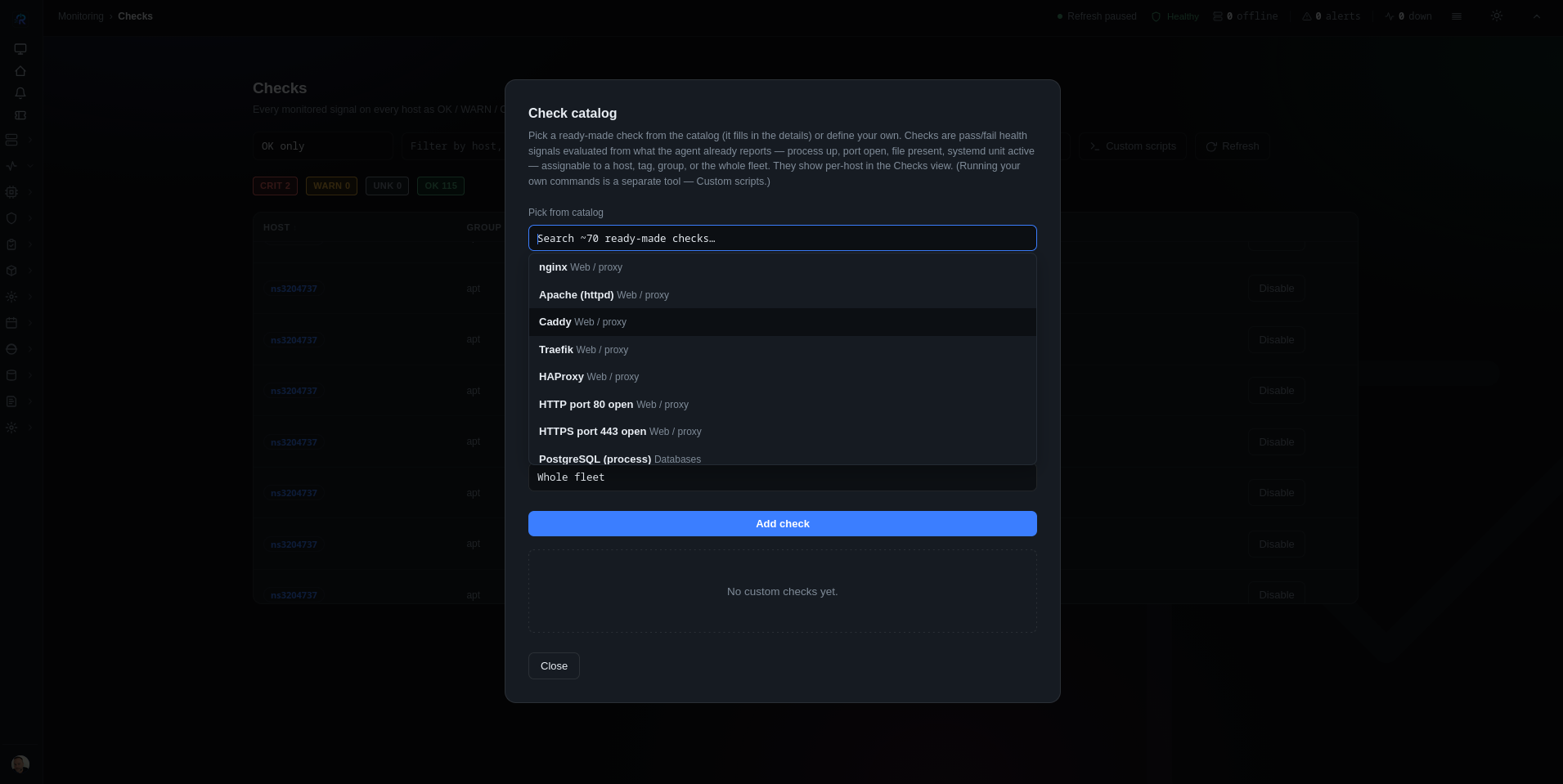
Task: Open the Whole fleet scope dropdown
Action: [x=783, y=477]
